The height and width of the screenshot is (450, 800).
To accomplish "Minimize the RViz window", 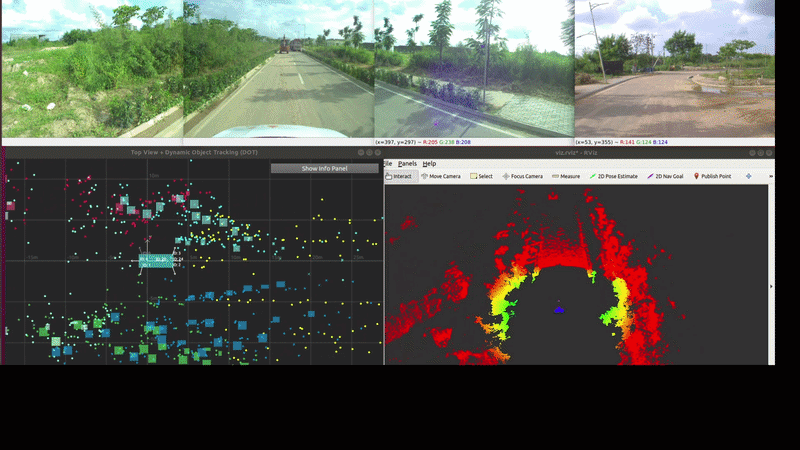I will 752,153.
